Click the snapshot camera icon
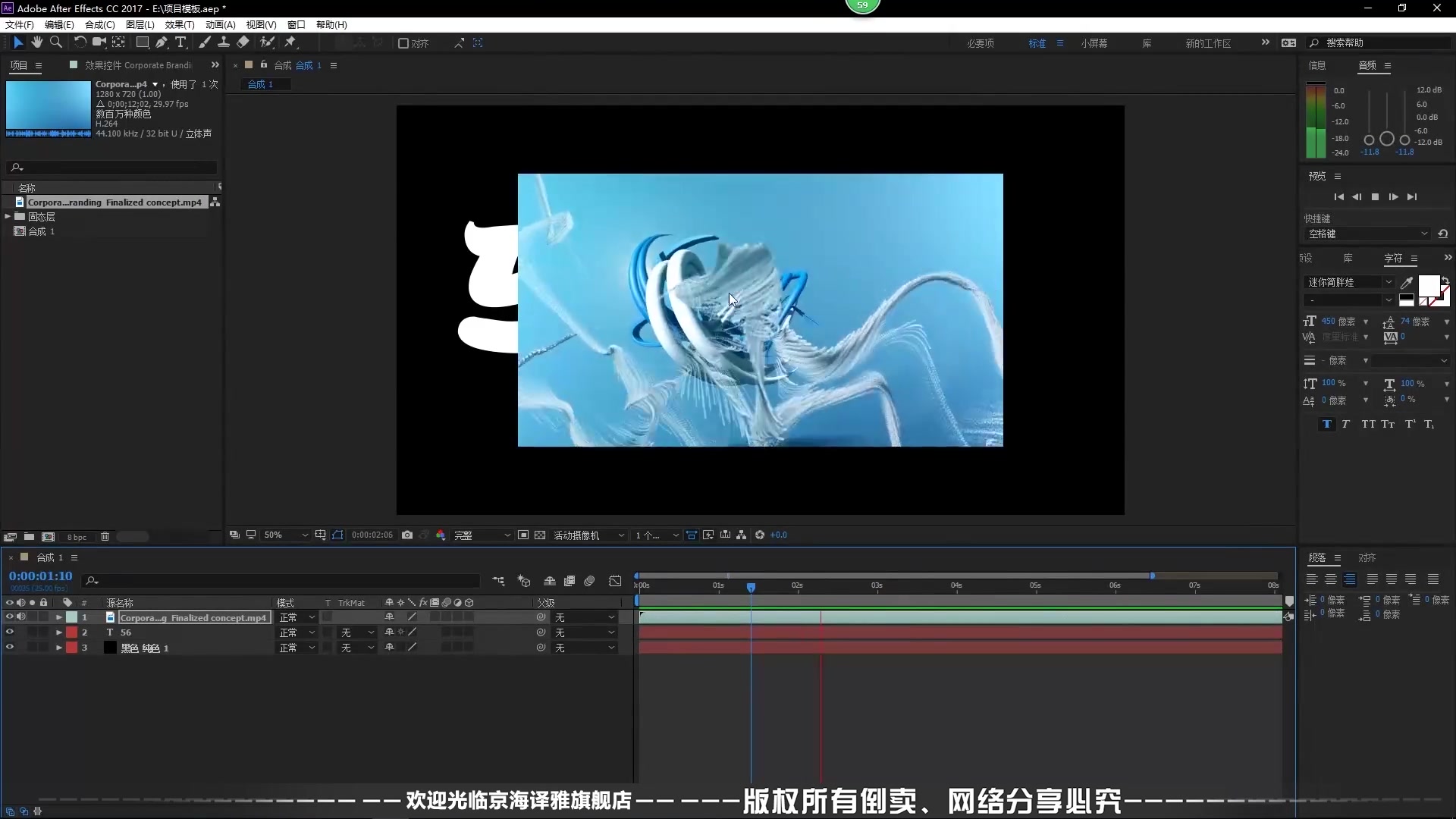The image size is (1456, 819). click(x=407, y=535)
